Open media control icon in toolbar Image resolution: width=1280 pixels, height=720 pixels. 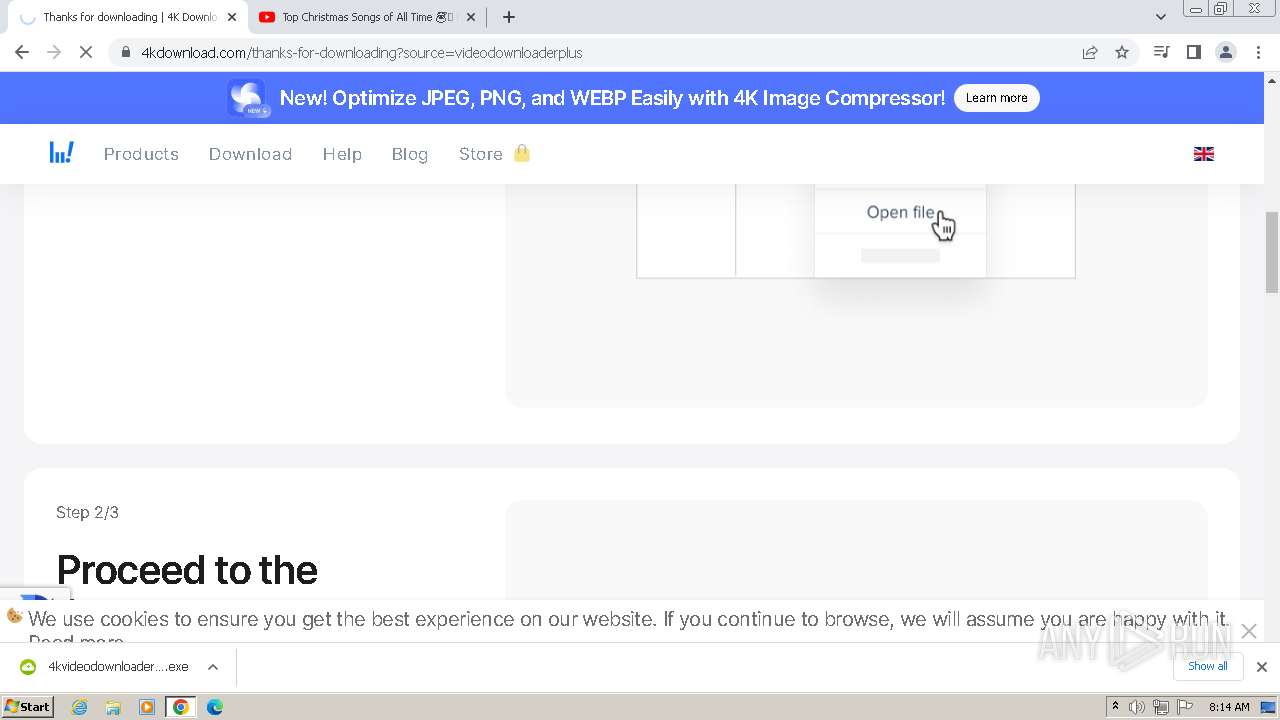click(1161, 52)
